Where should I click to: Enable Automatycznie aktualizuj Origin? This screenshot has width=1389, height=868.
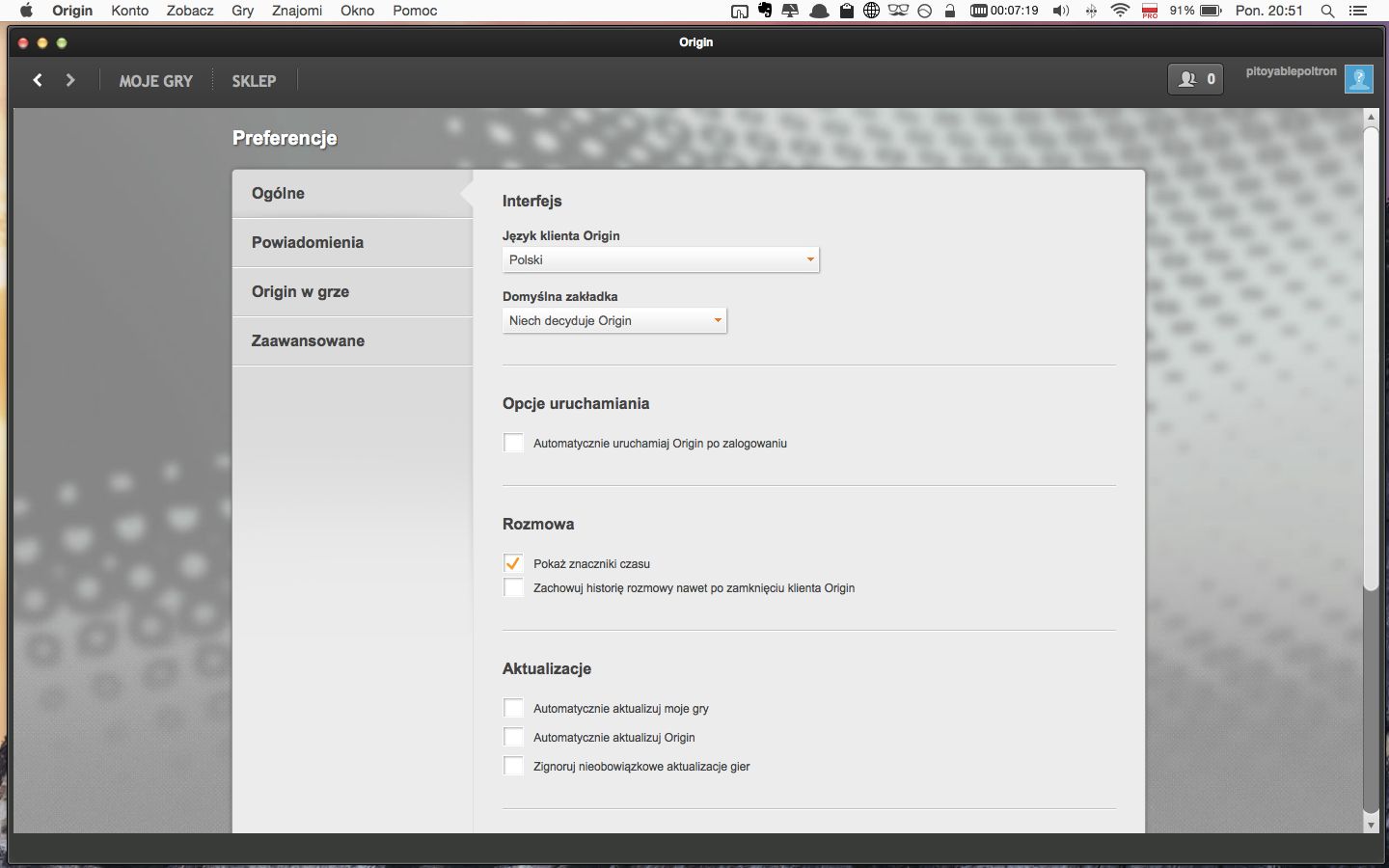click(x=513, y=737)
